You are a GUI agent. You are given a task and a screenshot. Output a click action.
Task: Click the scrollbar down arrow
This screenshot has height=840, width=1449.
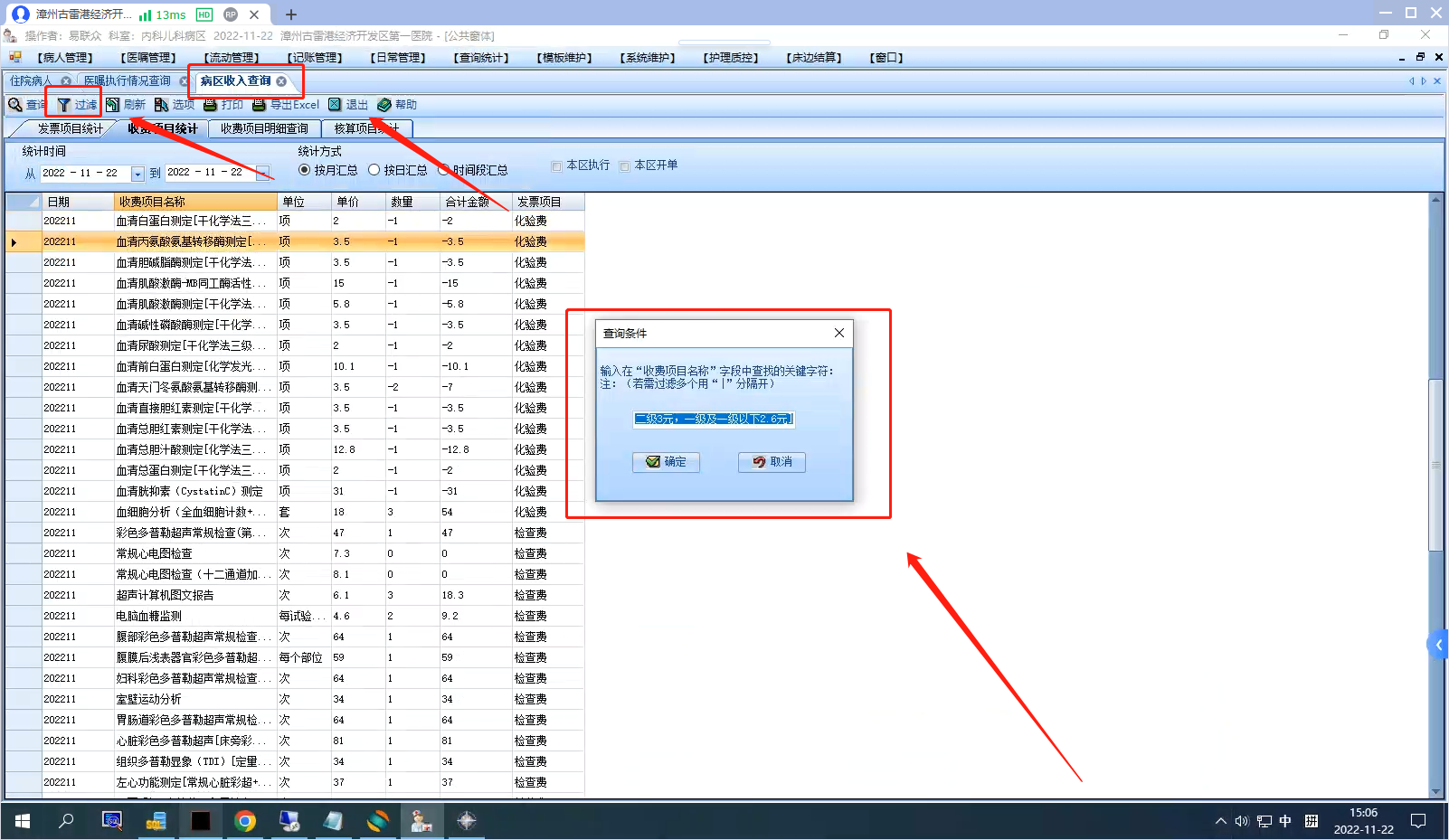1435,792
